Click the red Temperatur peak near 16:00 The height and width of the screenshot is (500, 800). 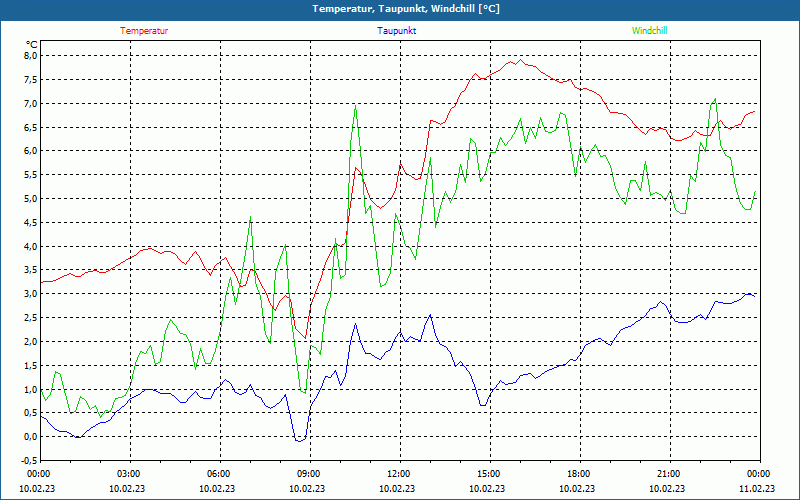pyautogui.click(x=518, y=60)
